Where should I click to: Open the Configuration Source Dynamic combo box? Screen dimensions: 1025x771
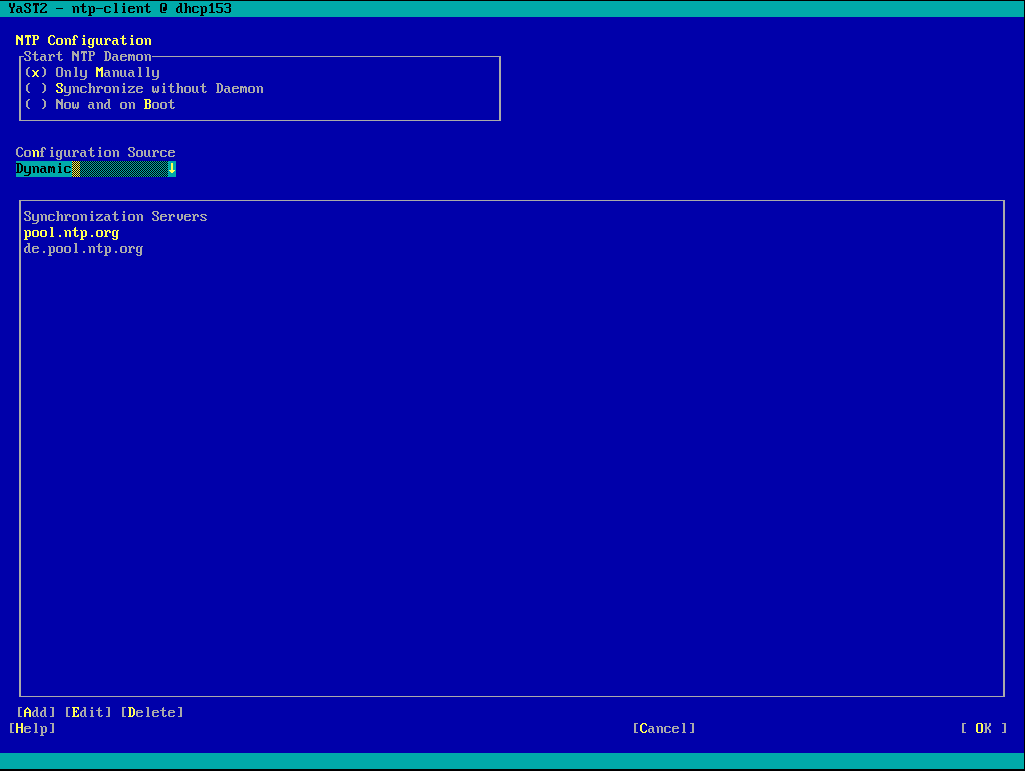click(92, 169)
